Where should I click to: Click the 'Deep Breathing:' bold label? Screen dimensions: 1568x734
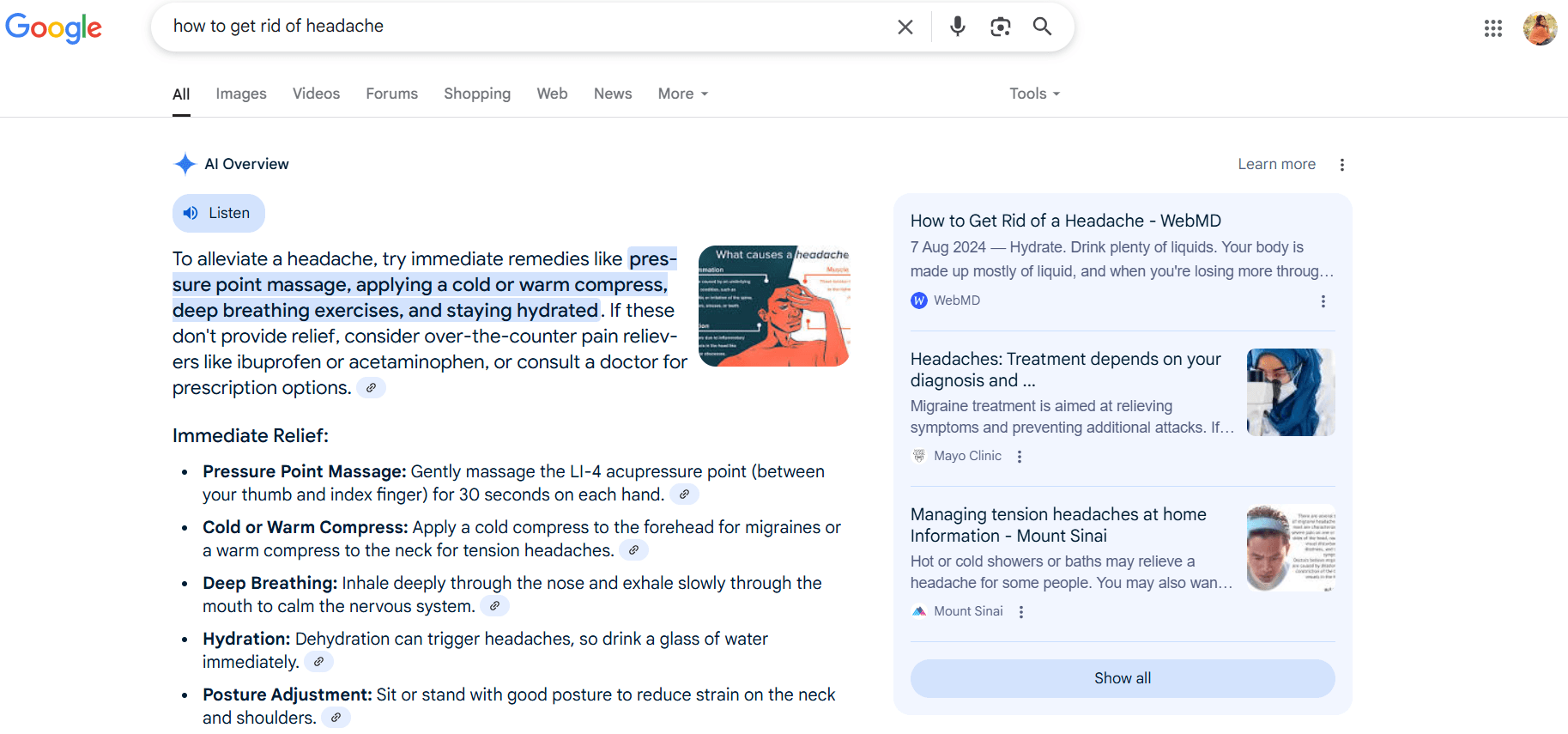coord(269,583)
